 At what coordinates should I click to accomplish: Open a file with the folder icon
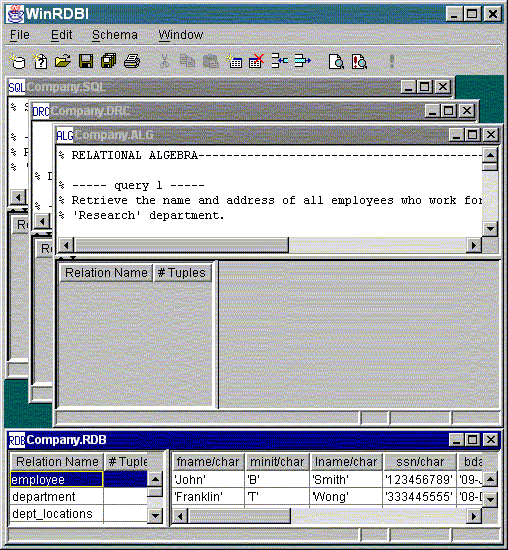[x=63, y=61]
